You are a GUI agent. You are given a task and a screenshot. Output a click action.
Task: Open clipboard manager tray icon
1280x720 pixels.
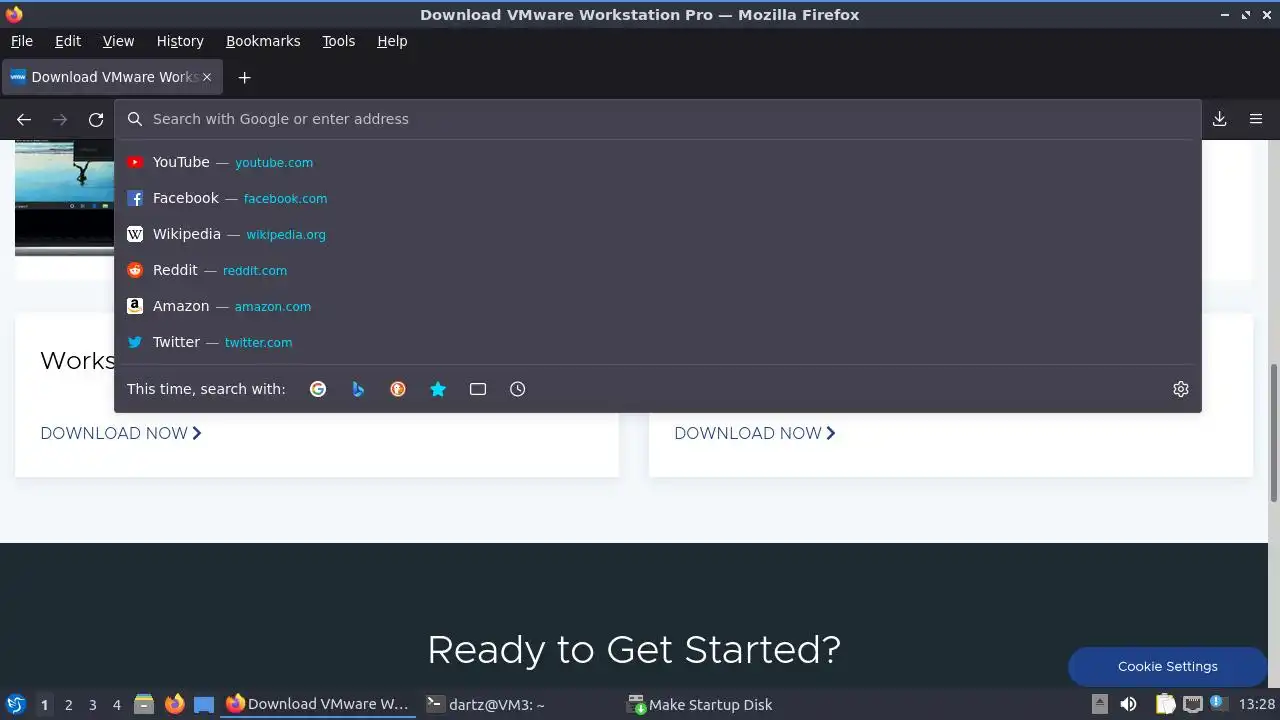(x=1166, y=704)
